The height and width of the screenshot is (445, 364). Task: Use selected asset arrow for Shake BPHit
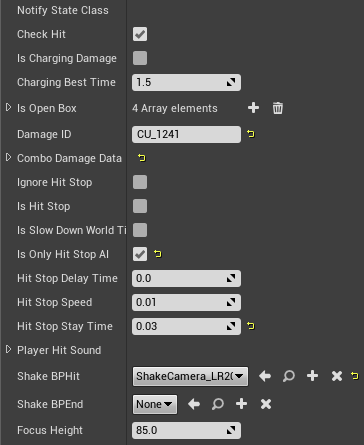[265, 376]
